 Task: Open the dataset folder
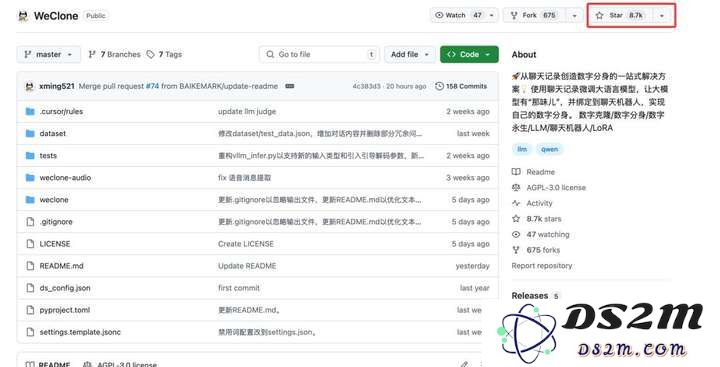coord(52,134)
